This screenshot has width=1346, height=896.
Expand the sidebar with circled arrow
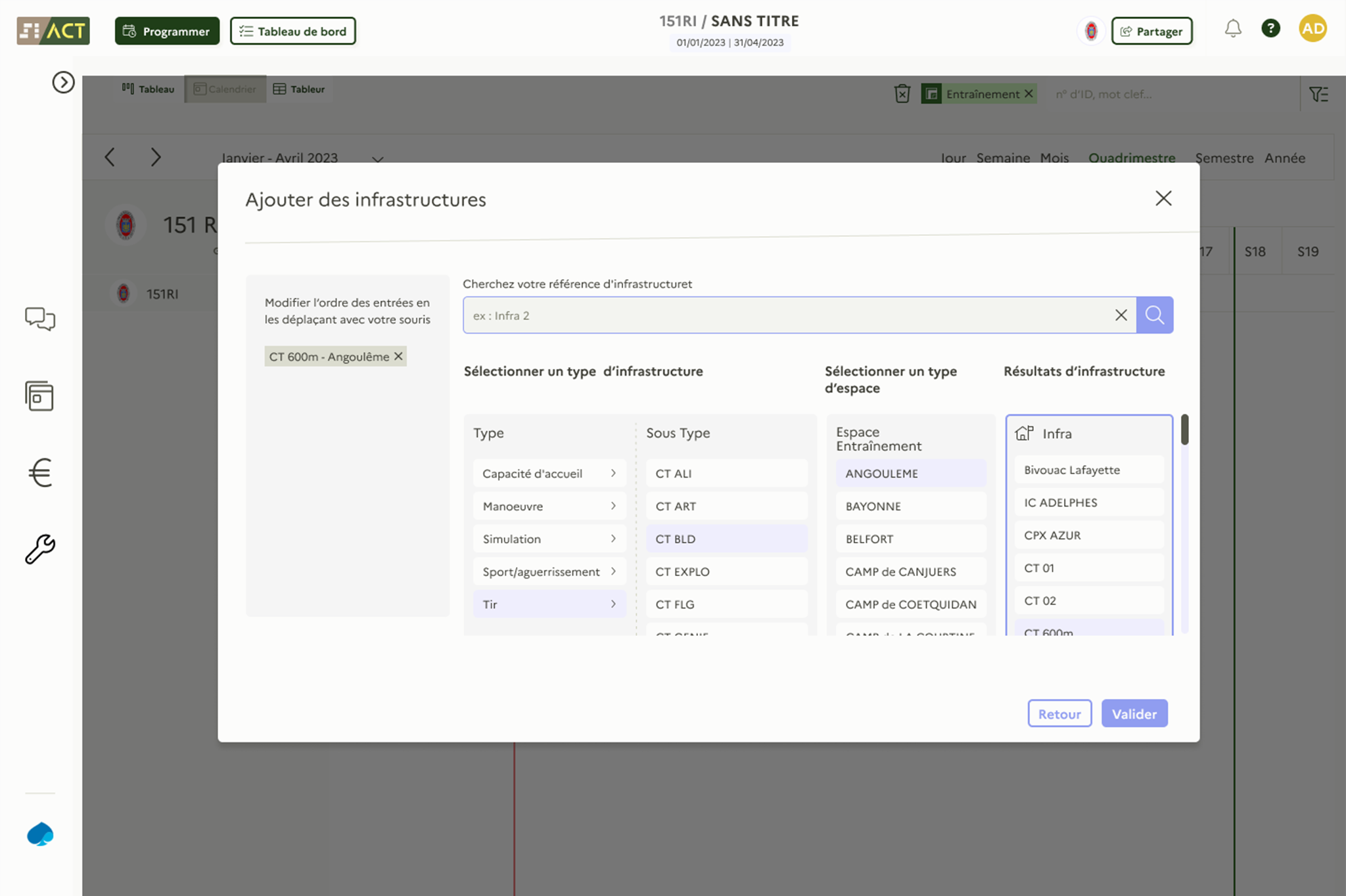pos(63,82)
